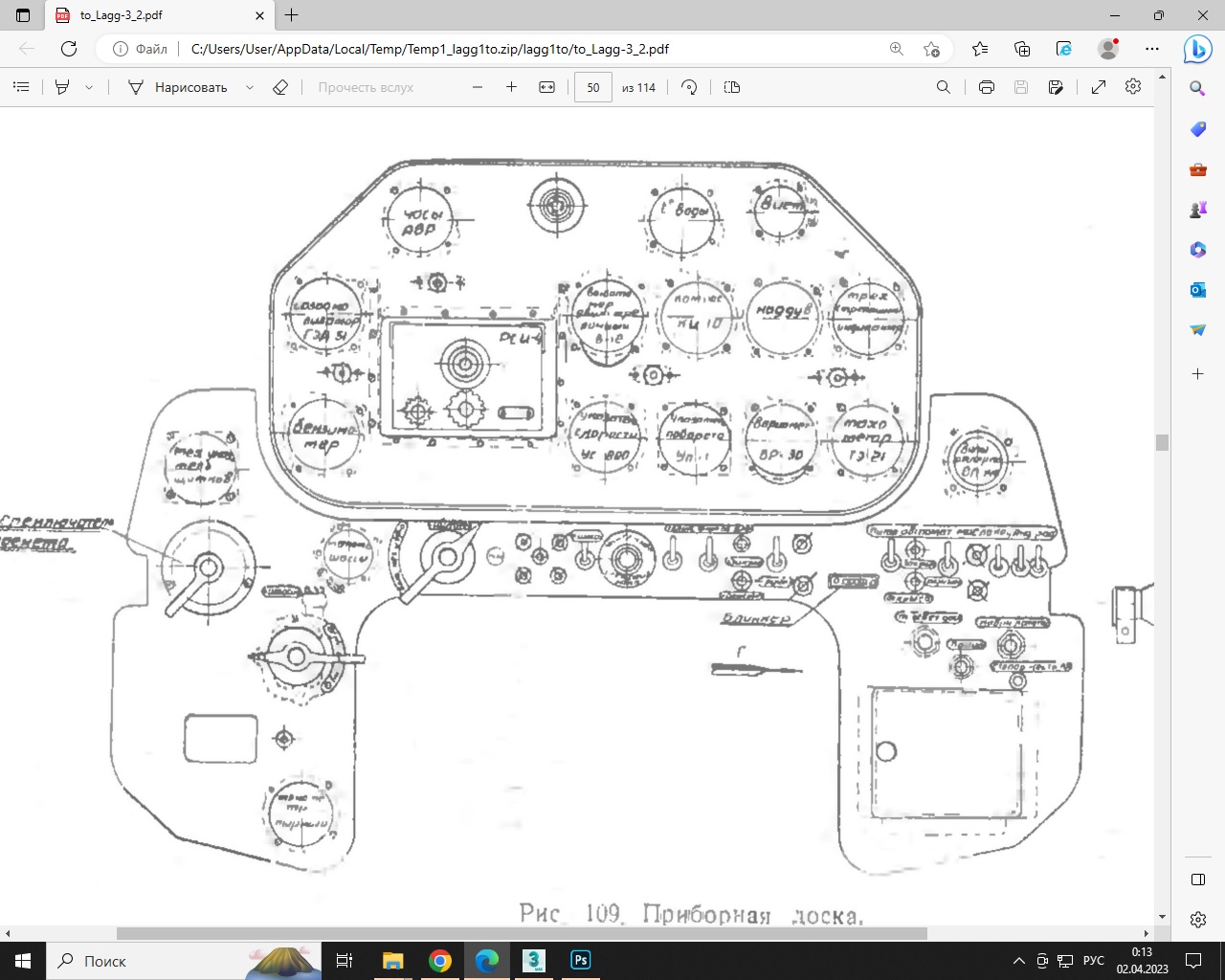
Task: Toggle the eraser tool
Action: tap(280, 87)
